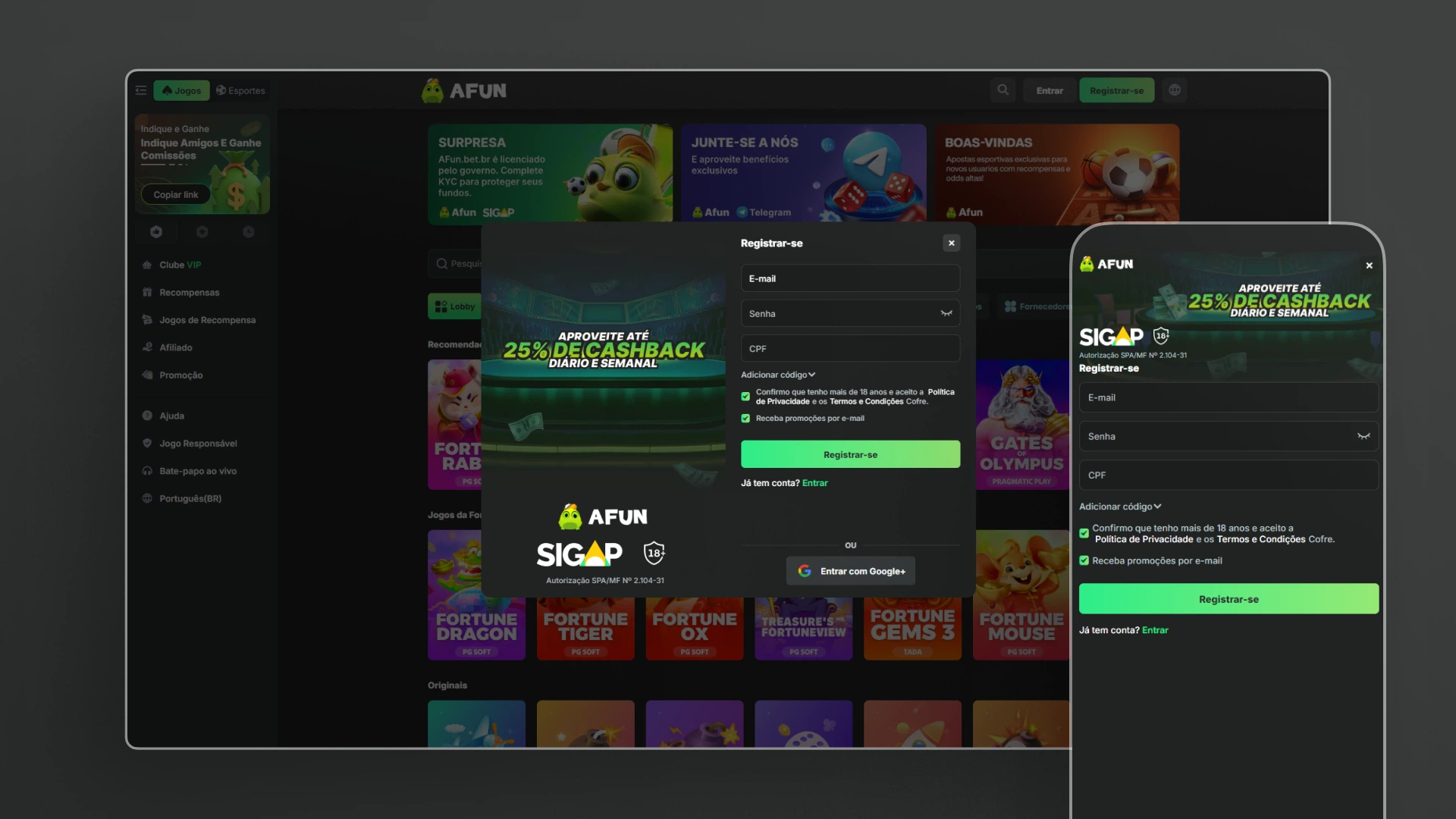
Task: Toggle age confirmation checkbox on mobile panel
Action: 1084,533
